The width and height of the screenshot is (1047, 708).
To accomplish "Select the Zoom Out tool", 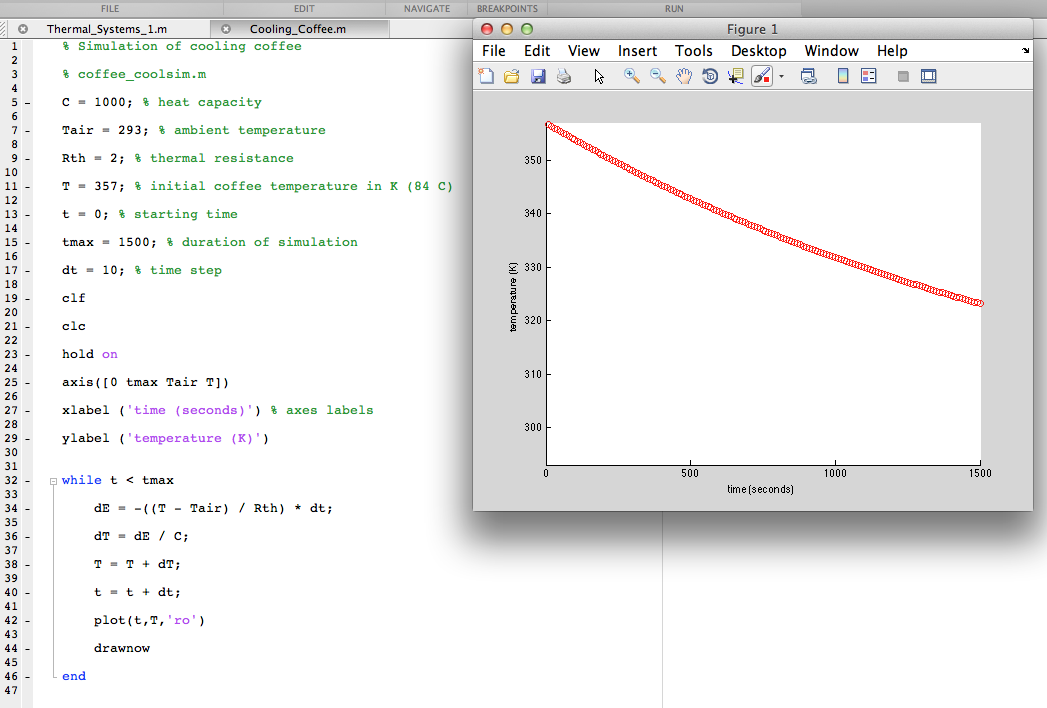I will (x=658, y=75).
